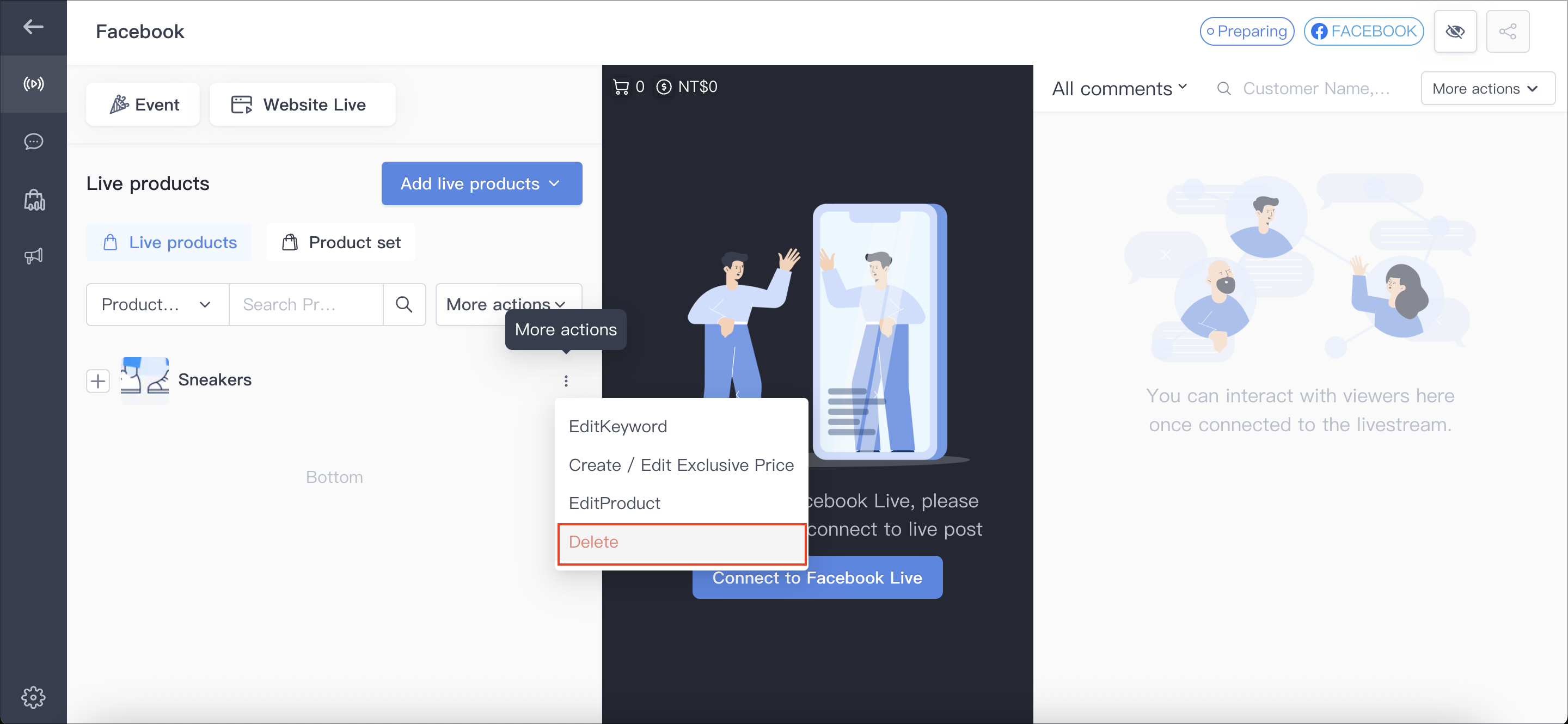This screenshot has height=724, width=1568.
Task: Expand the All comments filter
Action: pyautogui.click(x=1119, y=89)
